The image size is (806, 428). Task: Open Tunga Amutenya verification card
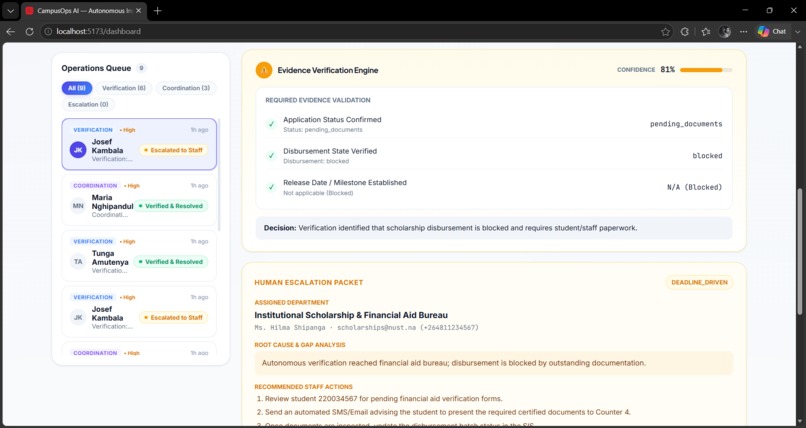pyautogui.click(x=139, y=256)
